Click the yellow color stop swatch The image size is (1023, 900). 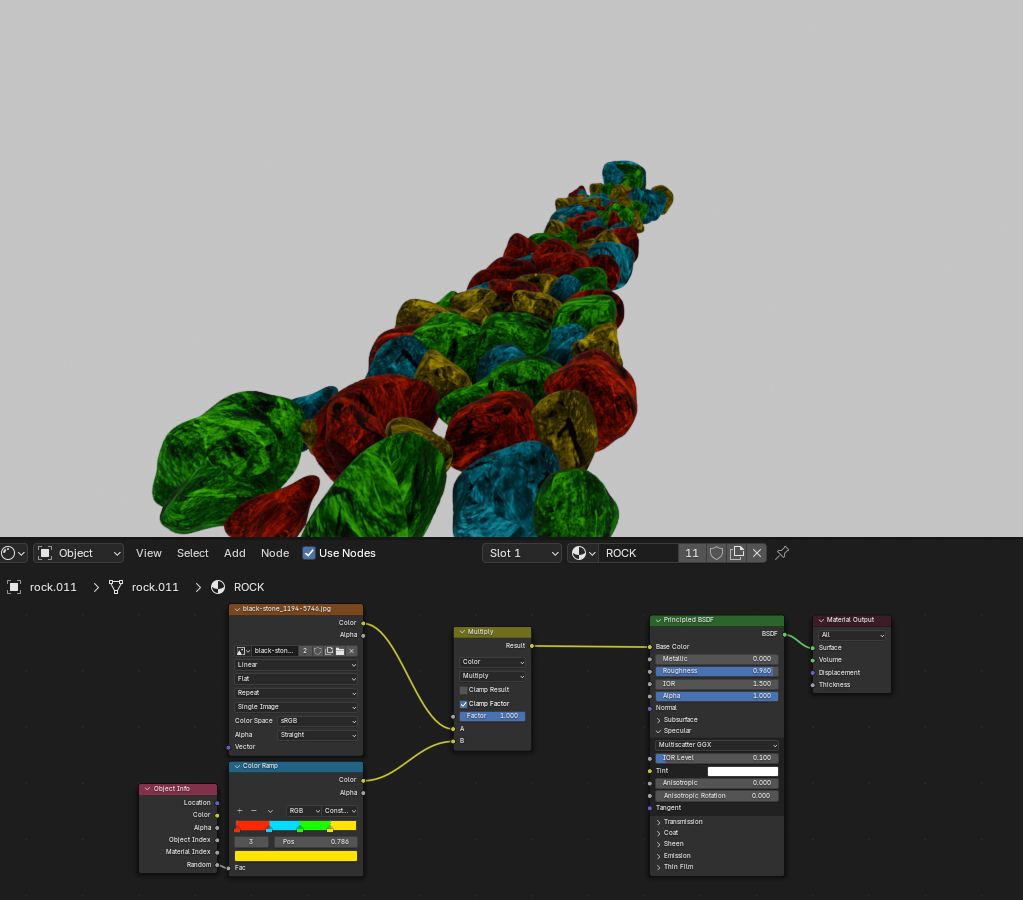coord(296,856)
